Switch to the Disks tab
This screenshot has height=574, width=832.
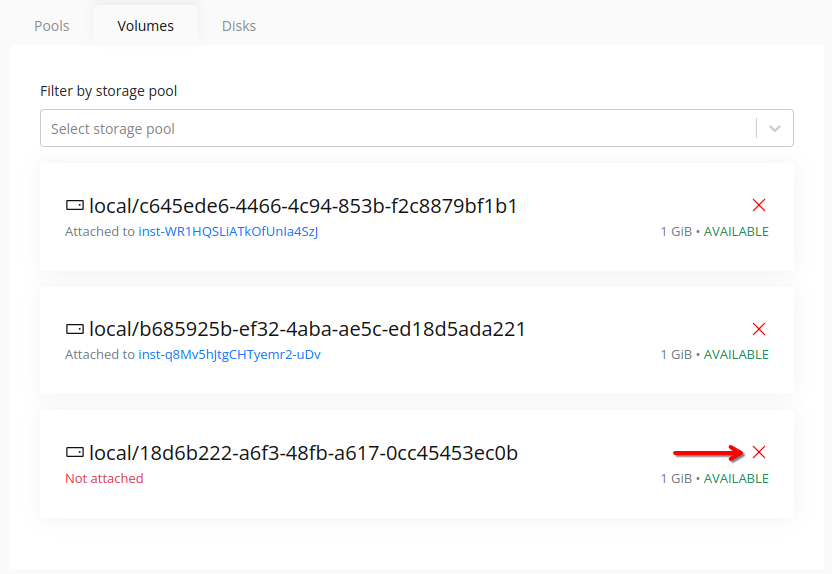239,26
